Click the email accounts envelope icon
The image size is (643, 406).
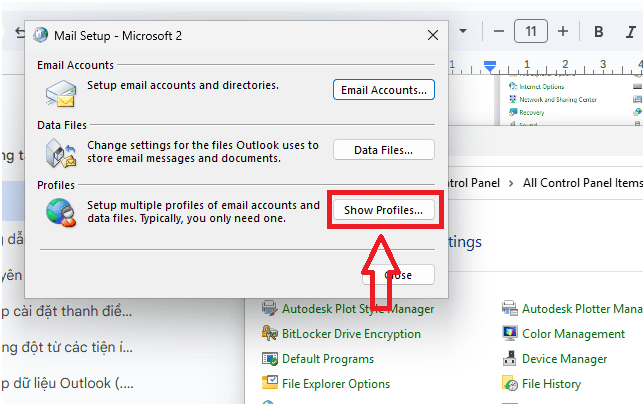click(x=61, y=93)
